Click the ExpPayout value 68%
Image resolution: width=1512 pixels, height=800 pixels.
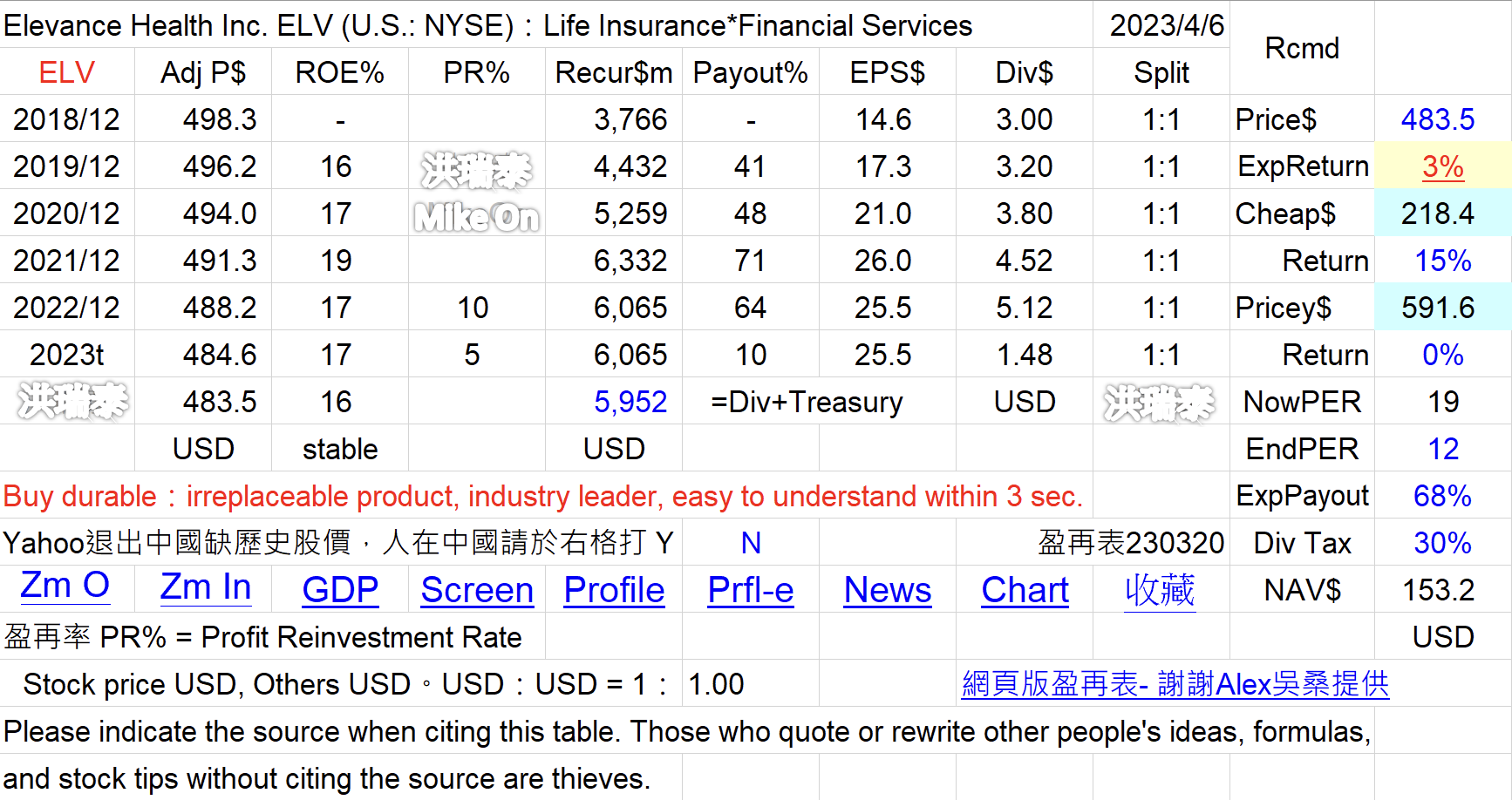[1443, 496]
